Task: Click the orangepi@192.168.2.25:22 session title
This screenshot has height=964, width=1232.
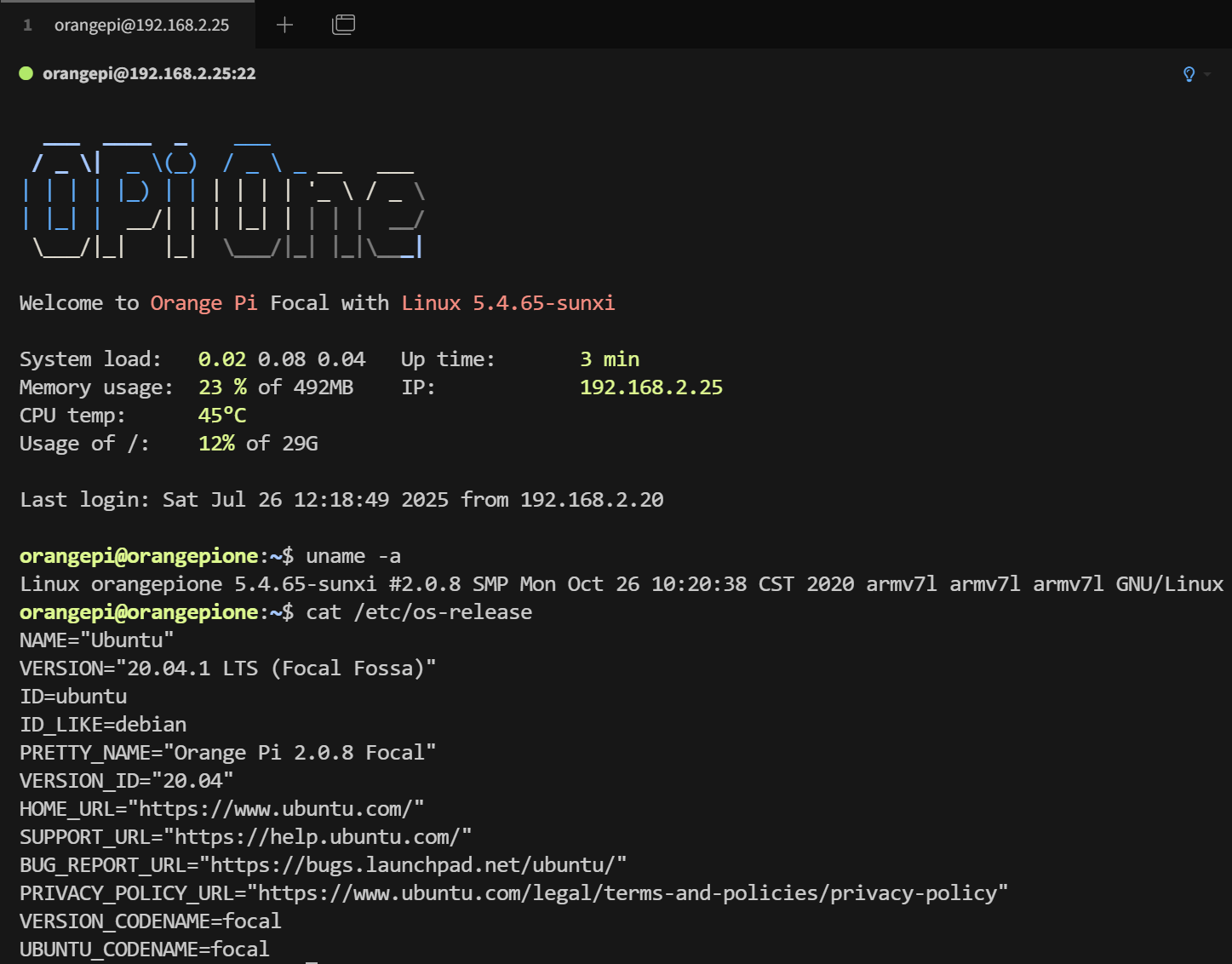Action: click(149, 74)
